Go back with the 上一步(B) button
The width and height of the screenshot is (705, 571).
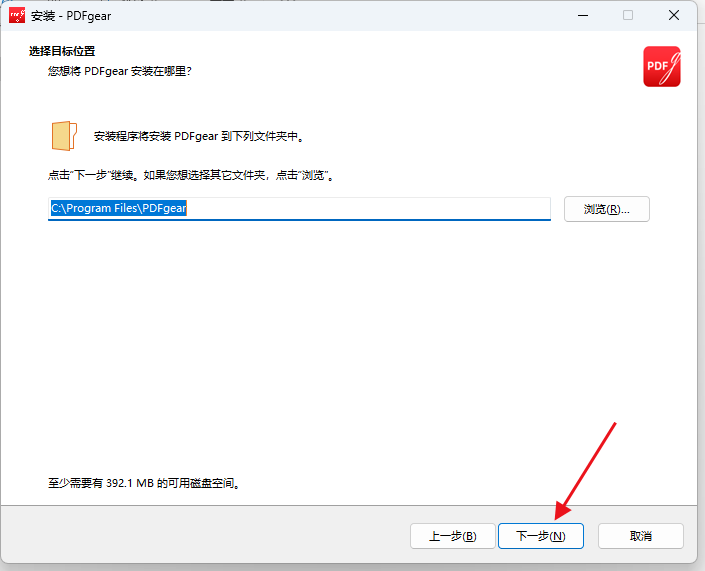point(452,536)
